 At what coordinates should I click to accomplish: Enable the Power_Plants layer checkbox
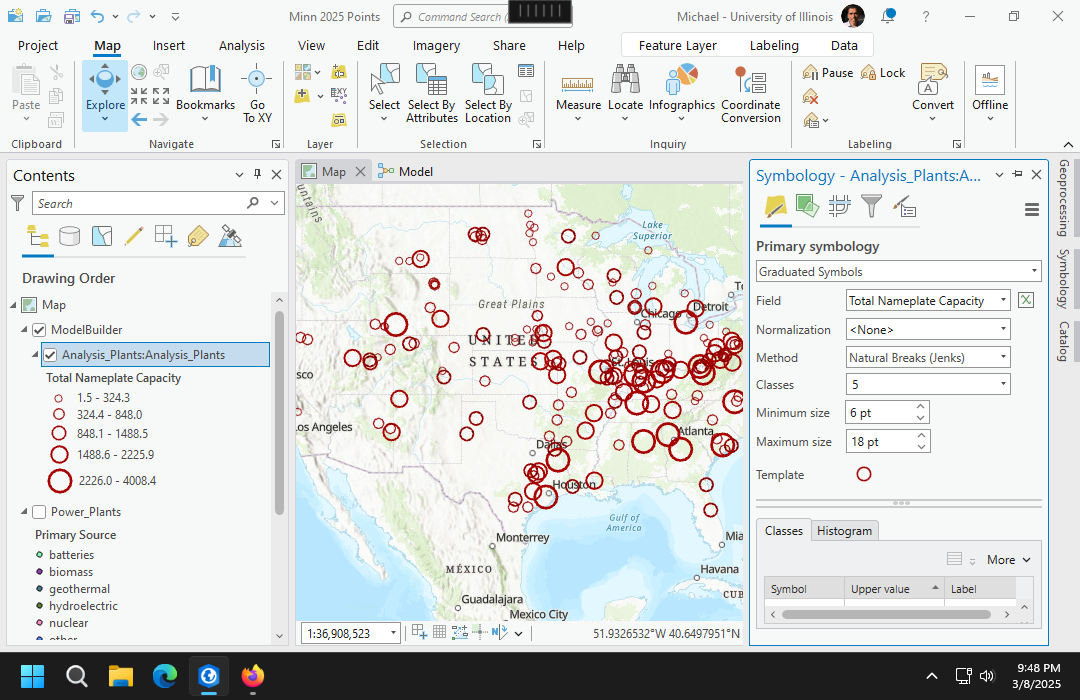pos(40,512)
